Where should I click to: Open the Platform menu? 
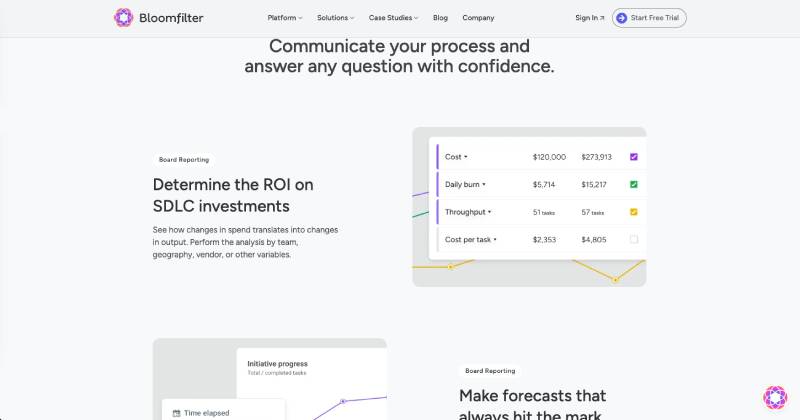click(x=285, y=17)
